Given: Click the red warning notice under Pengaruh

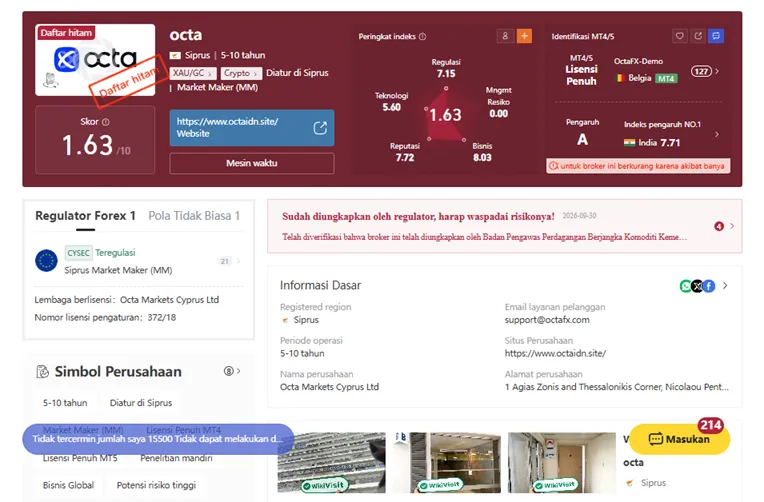Looking at the screenshot, I should [638, 166].
